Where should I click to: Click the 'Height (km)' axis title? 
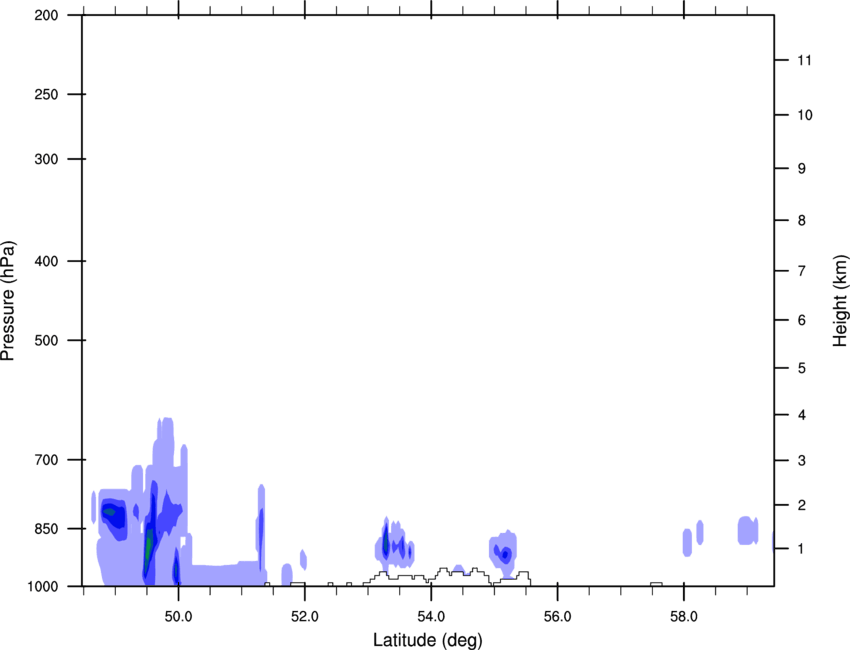840,300
